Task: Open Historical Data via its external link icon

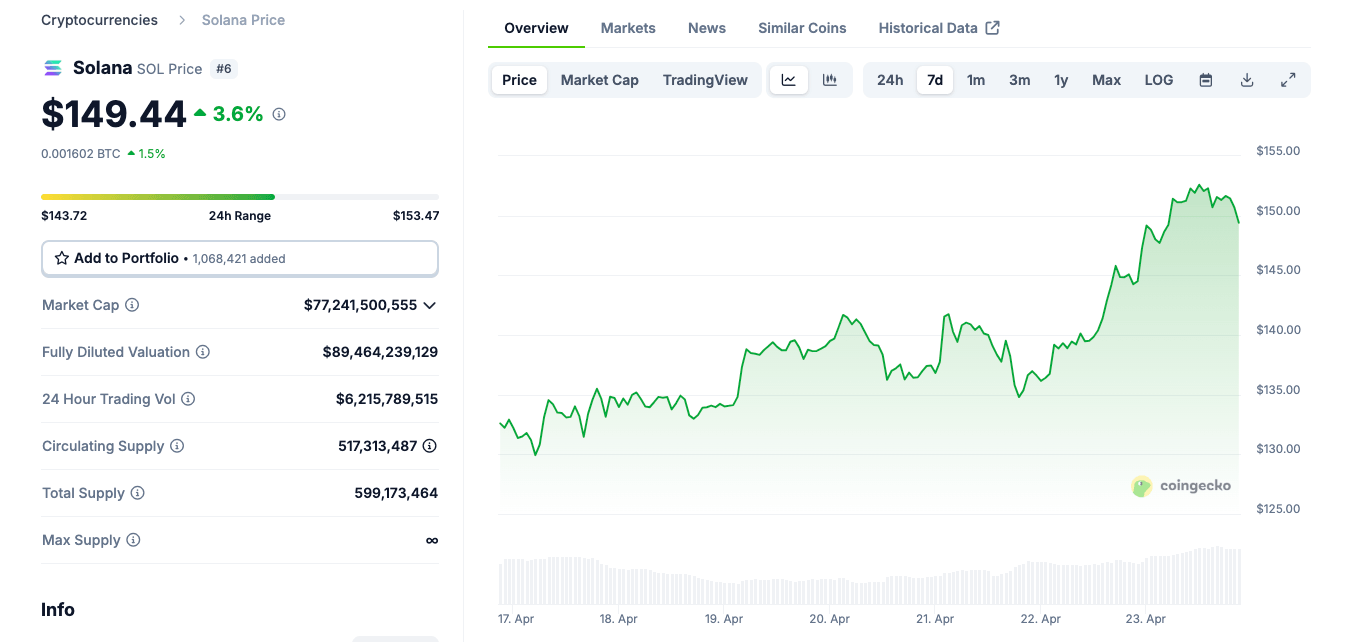Action: tap(992, 27)
